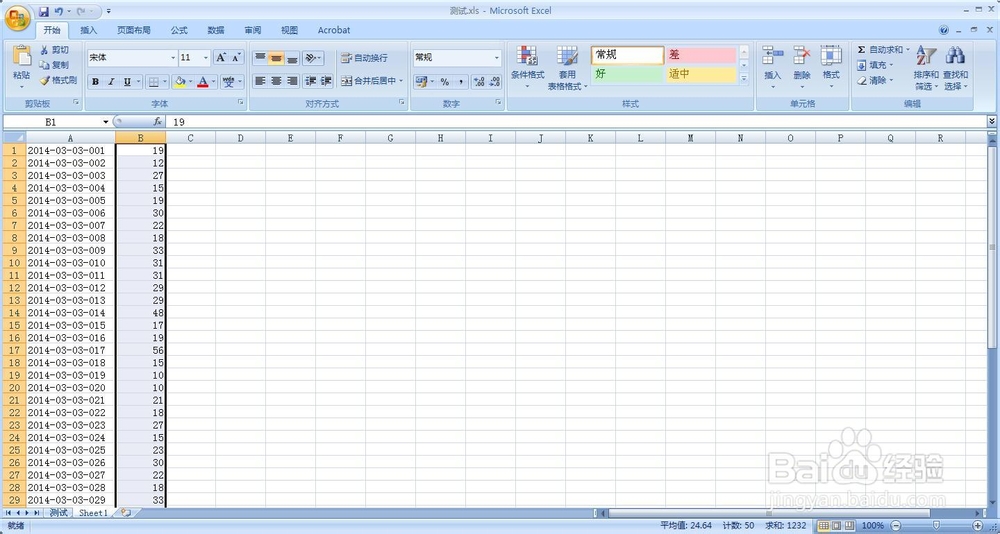
Task: Switch to the 审阅 tab
Action: point(253,30)
